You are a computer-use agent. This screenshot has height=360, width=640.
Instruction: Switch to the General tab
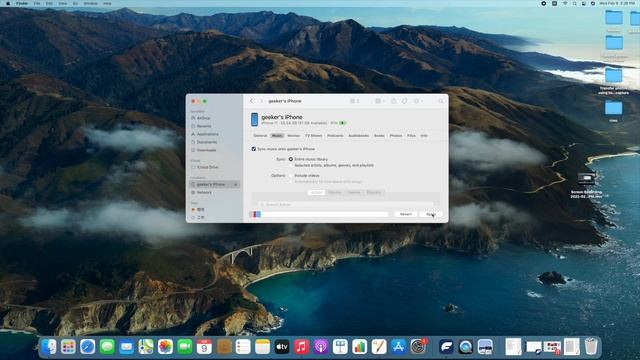pos(260,136)
